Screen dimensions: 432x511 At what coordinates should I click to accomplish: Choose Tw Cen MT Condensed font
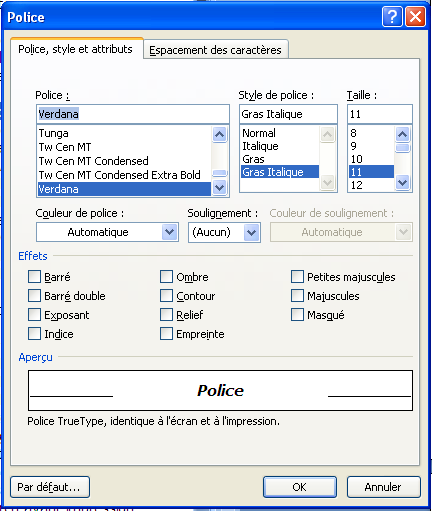pyautogui.click(x=94, y=161)
